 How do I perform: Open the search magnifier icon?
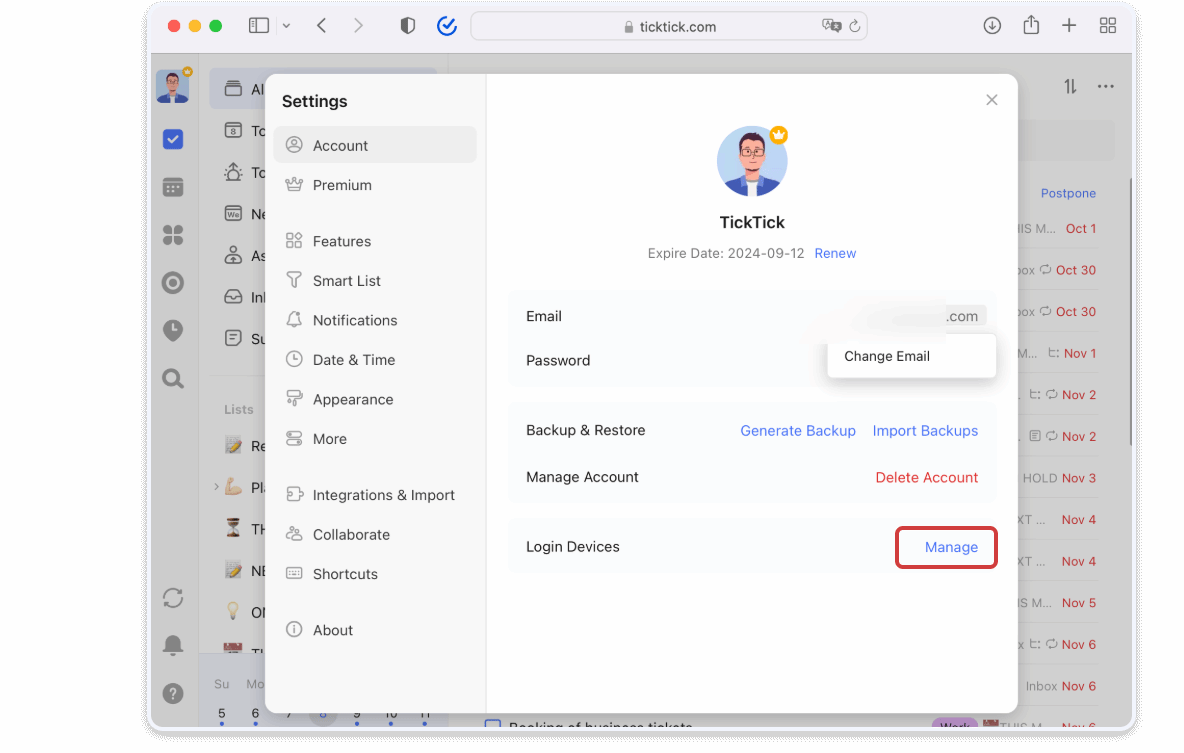point(173,378)
